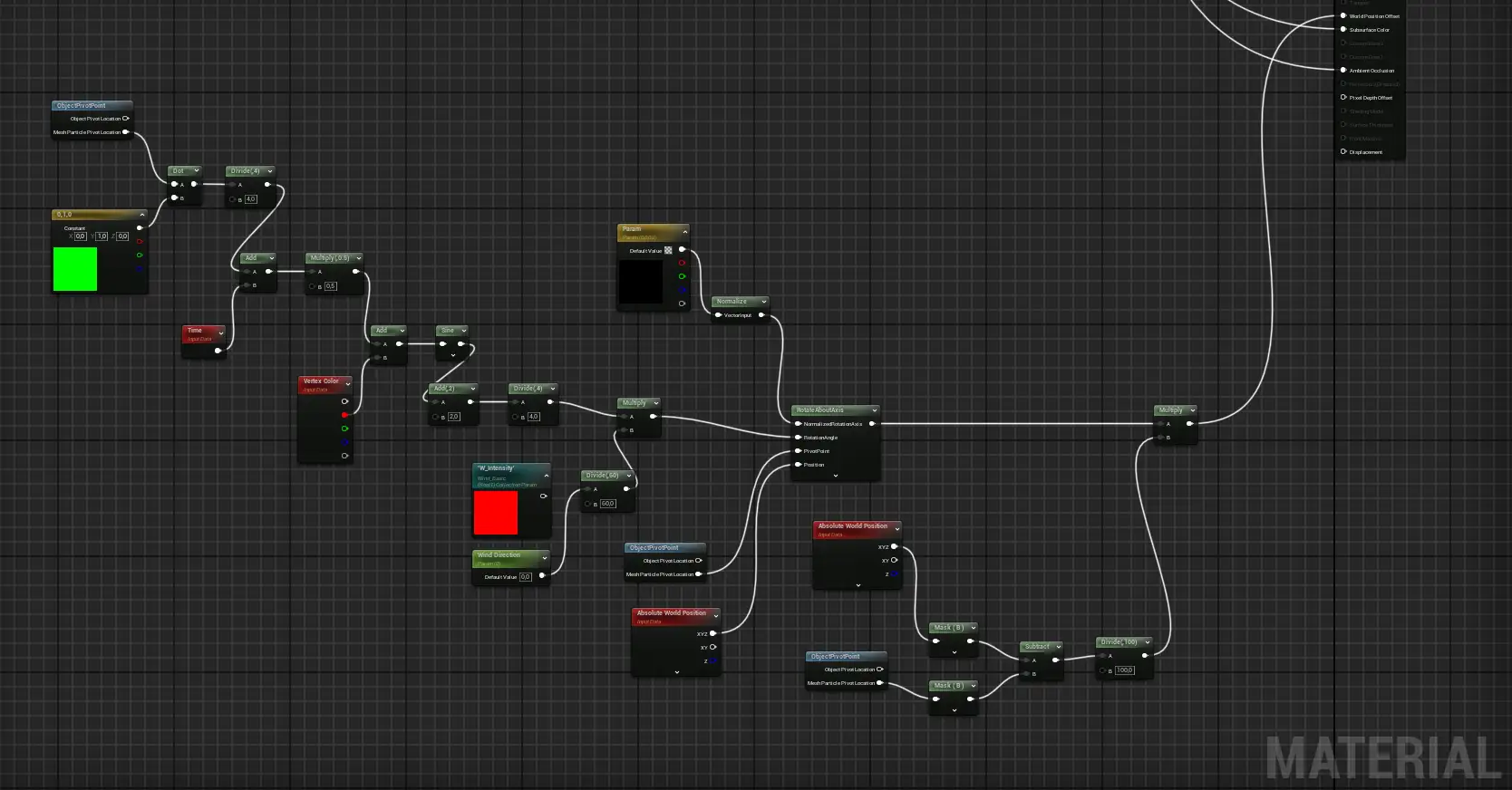Expand the RotateAboutAxis node's bottom chevron
Image resolution: width=1512 pixels, height=790 pixels.
(x=836, y=476)
